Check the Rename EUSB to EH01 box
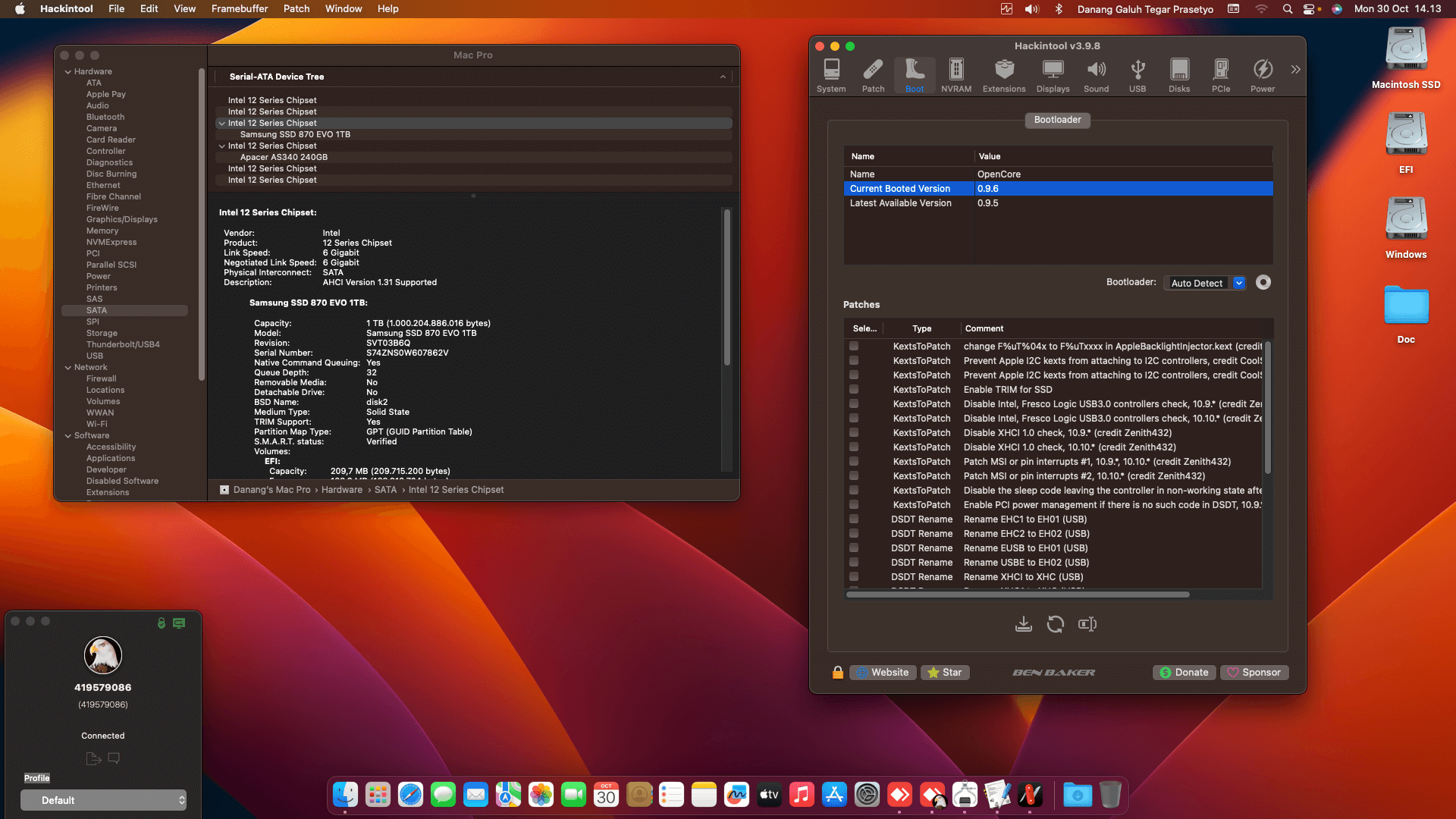The width and height of the screenshot is (1456, 819). point(854,548)
